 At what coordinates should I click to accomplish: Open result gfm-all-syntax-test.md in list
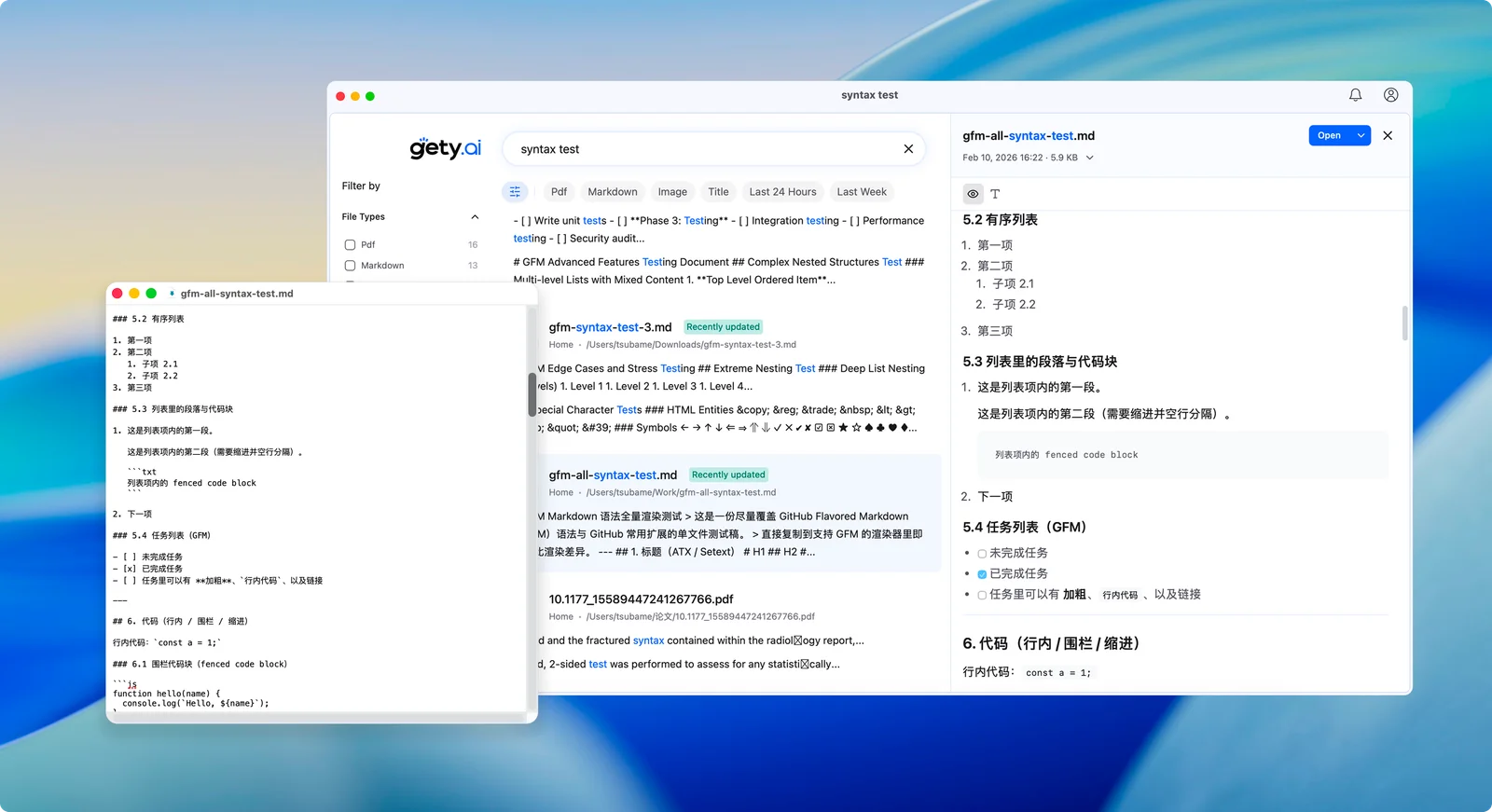pos(613,475)
